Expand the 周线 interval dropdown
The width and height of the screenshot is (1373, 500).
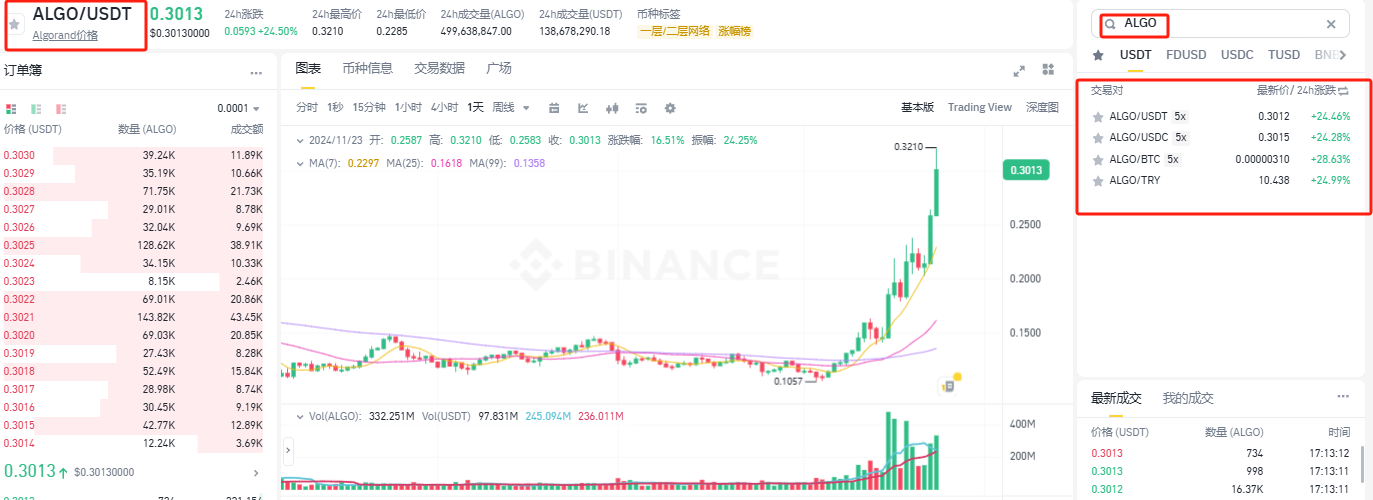click(511, 108)
